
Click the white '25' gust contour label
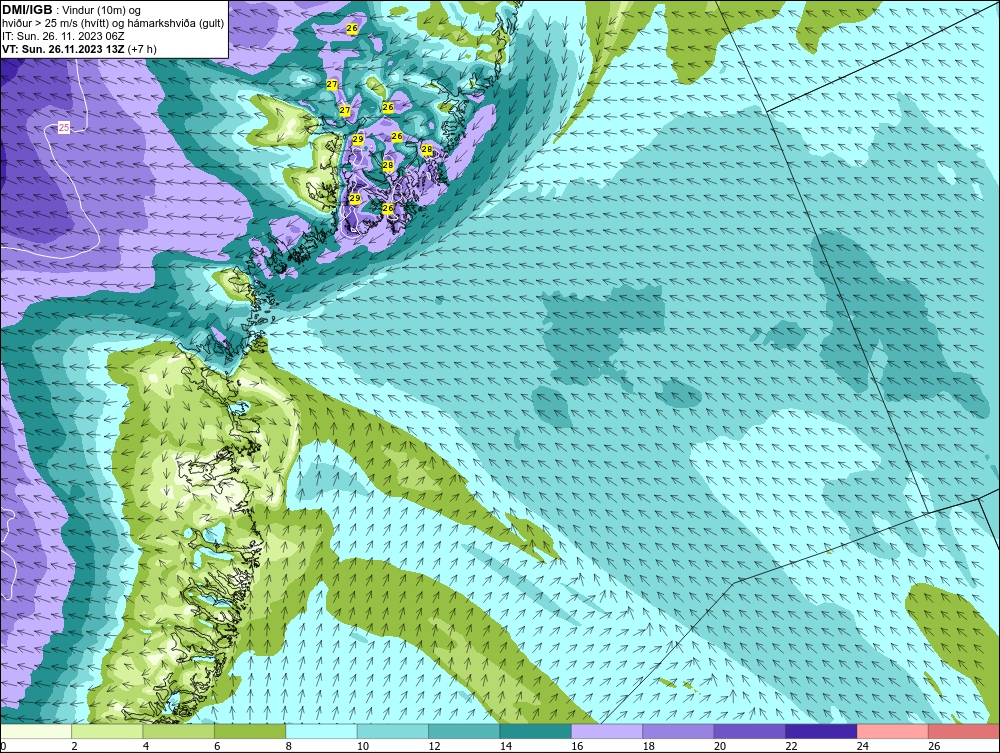64,128
